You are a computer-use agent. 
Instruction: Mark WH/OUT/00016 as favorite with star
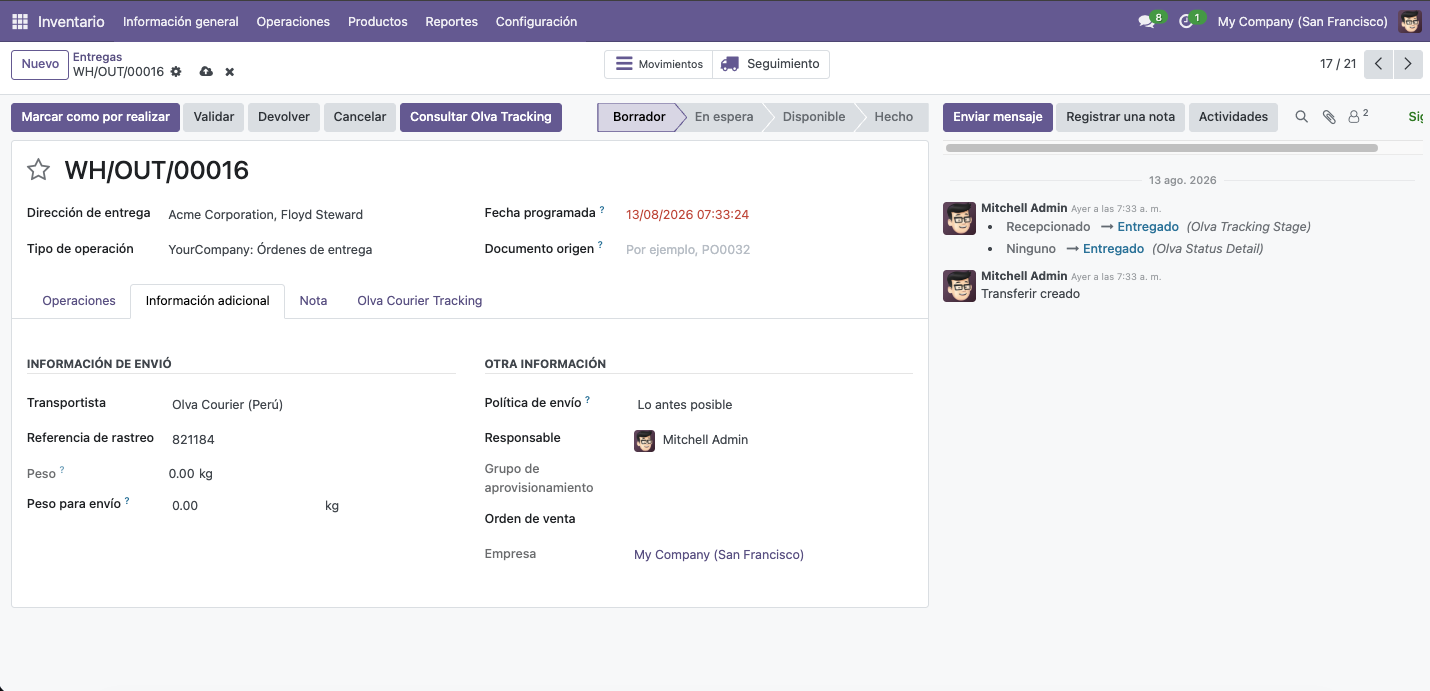click(38, 170)
